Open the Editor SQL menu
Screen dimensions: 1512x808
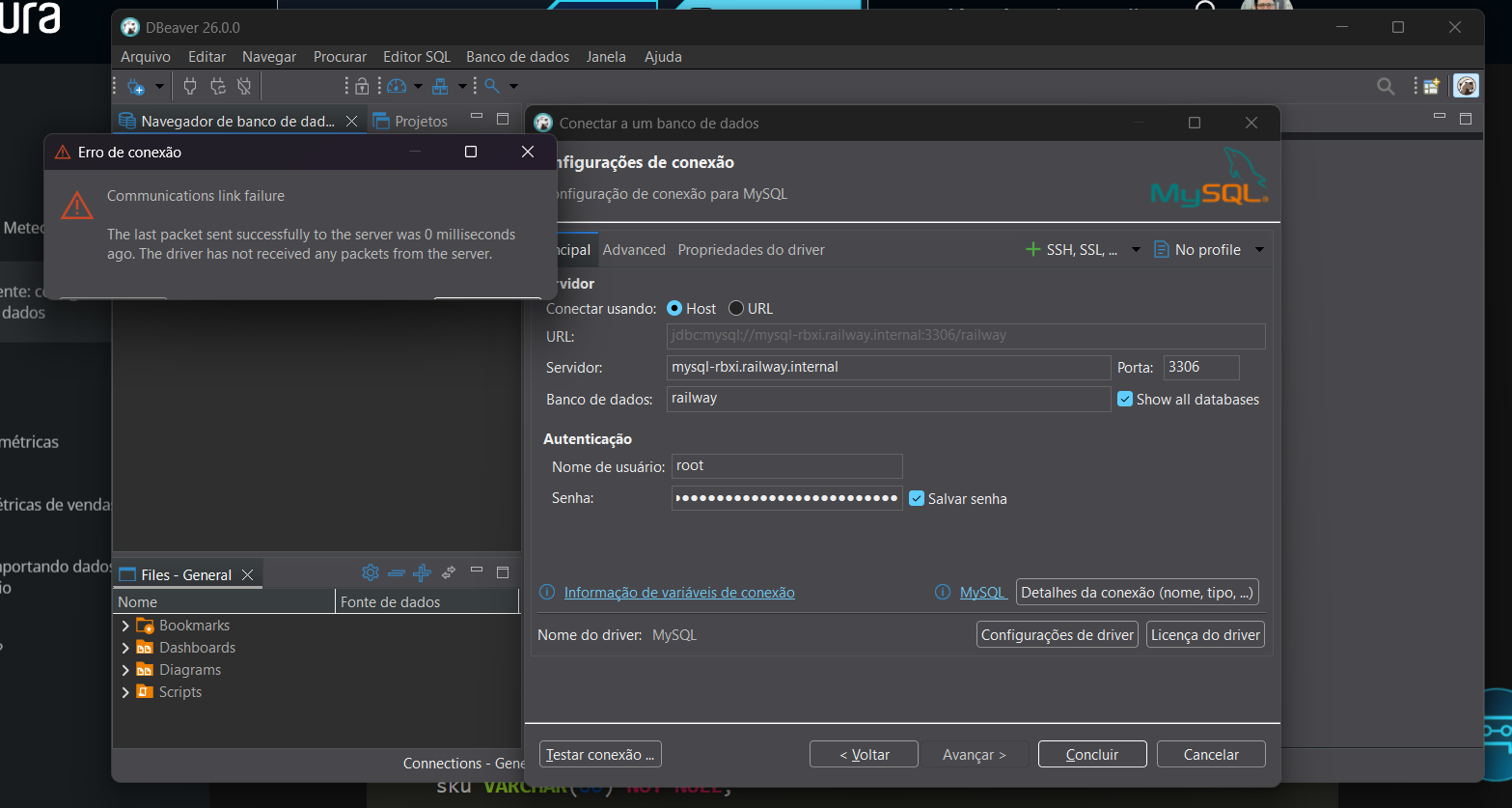pos(417,57)
